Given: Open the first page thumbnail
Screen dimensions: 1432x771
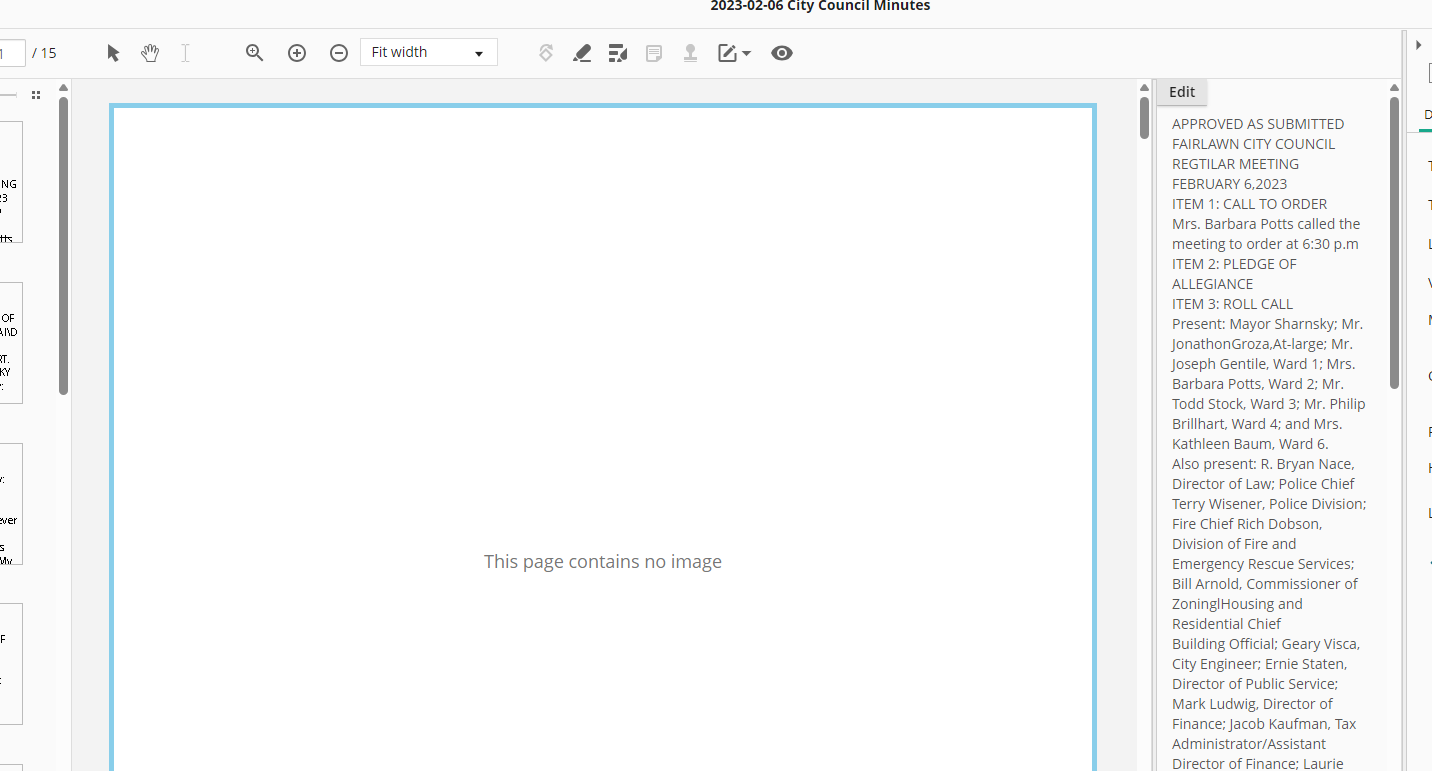Looking at the screenshot, I should [10, 182].
